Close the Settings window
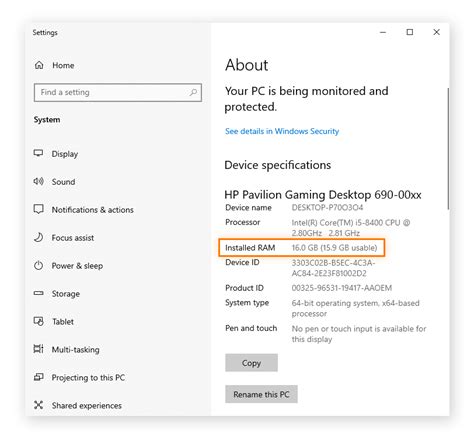Image resolution: width=474 pixels, height=441 pixels. pyautogui.click(x=436, y=32)
